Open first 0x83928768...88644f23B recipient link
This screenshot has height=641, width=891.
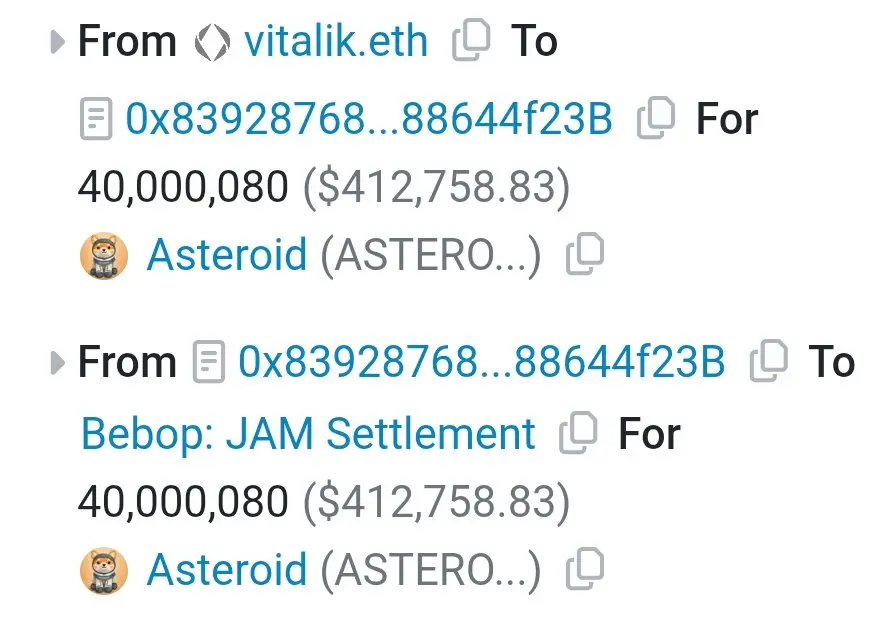[x=369, y=119]
